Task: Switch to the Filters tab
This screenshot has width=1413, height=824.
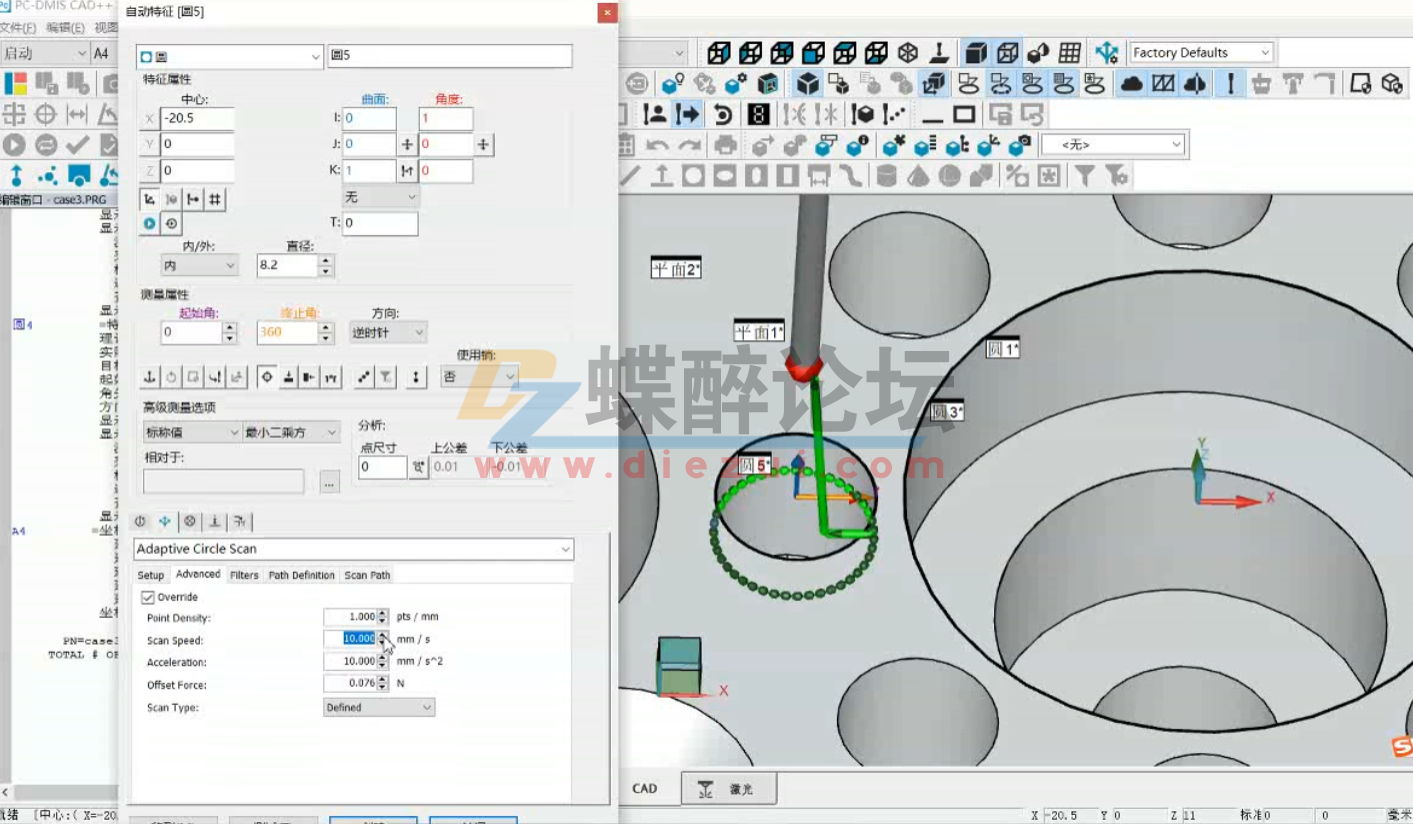Action: tap(244, 575)
